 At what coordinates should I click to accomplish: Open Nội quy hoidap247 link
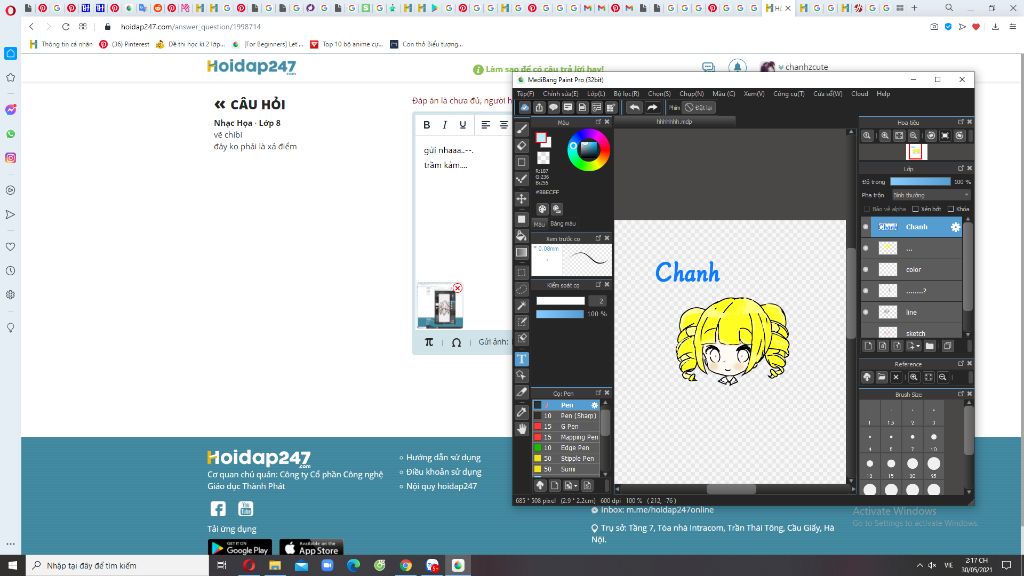pos(441,486)
